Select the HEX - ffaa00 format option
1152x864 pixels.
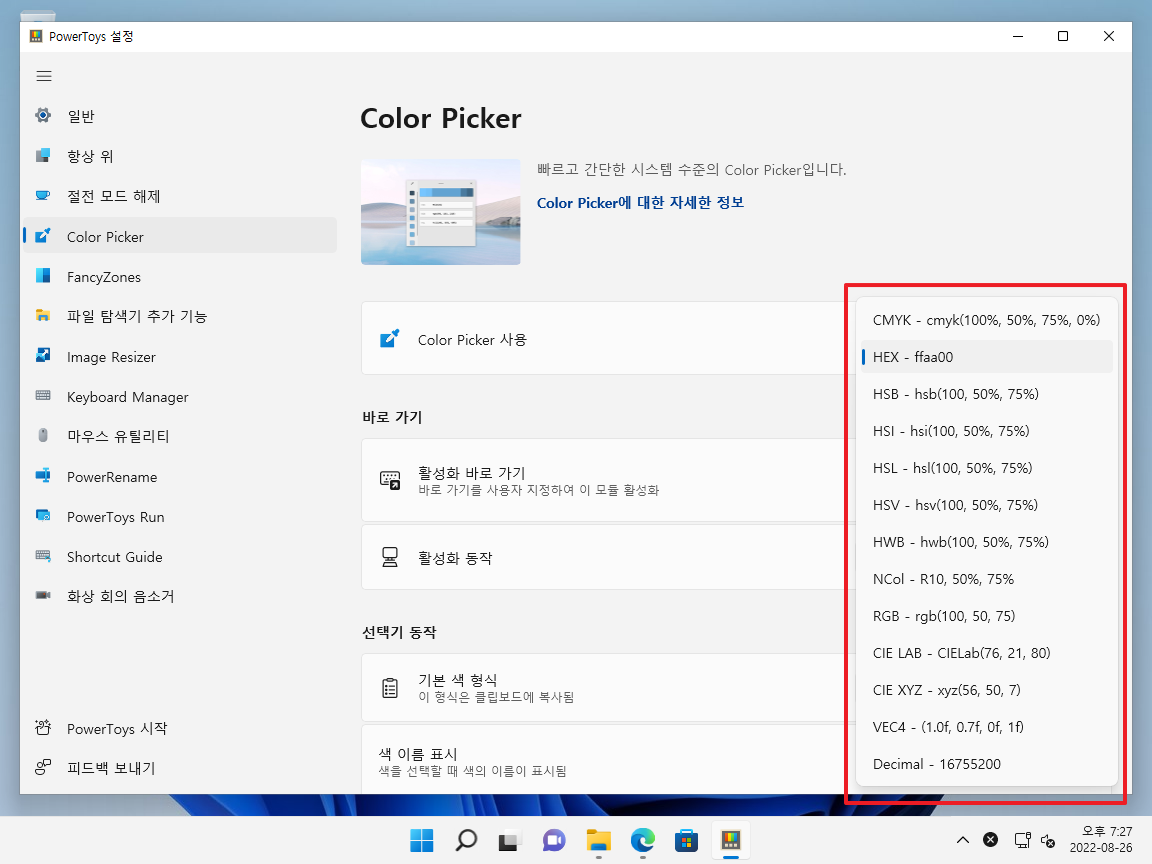tap(987, 357)
